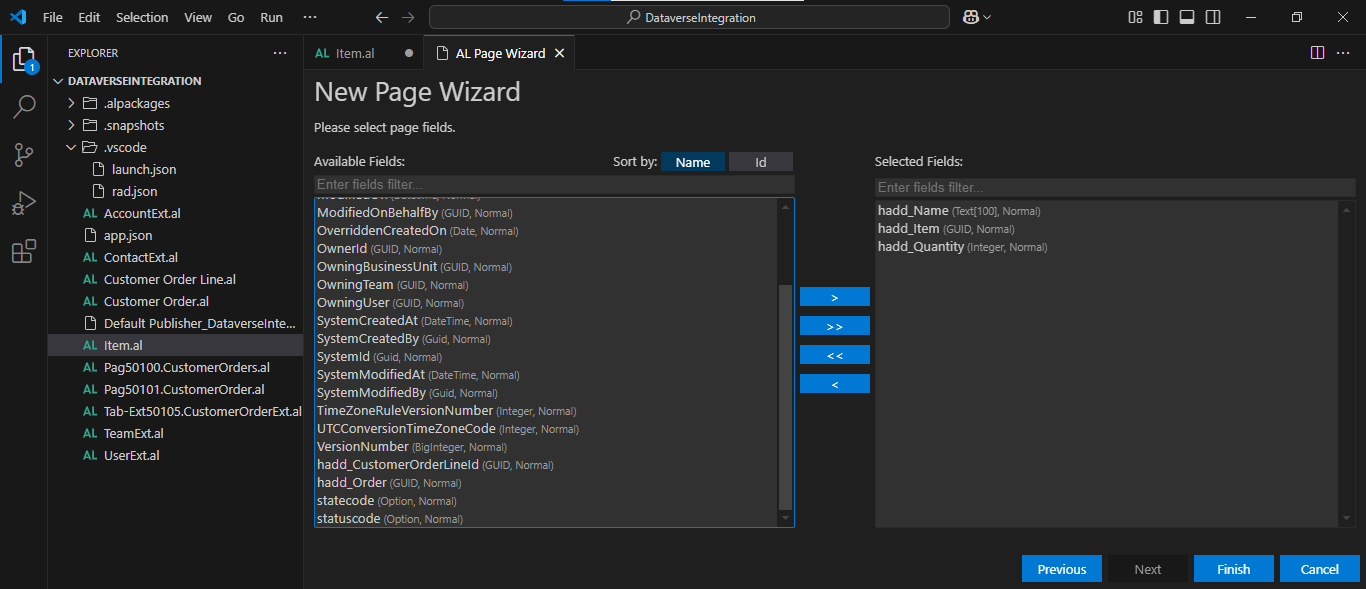Image resolution: width=1366 pixels, height=589 pixels.
Task: Sort available fields by Id
Action: tap(760, 162)
